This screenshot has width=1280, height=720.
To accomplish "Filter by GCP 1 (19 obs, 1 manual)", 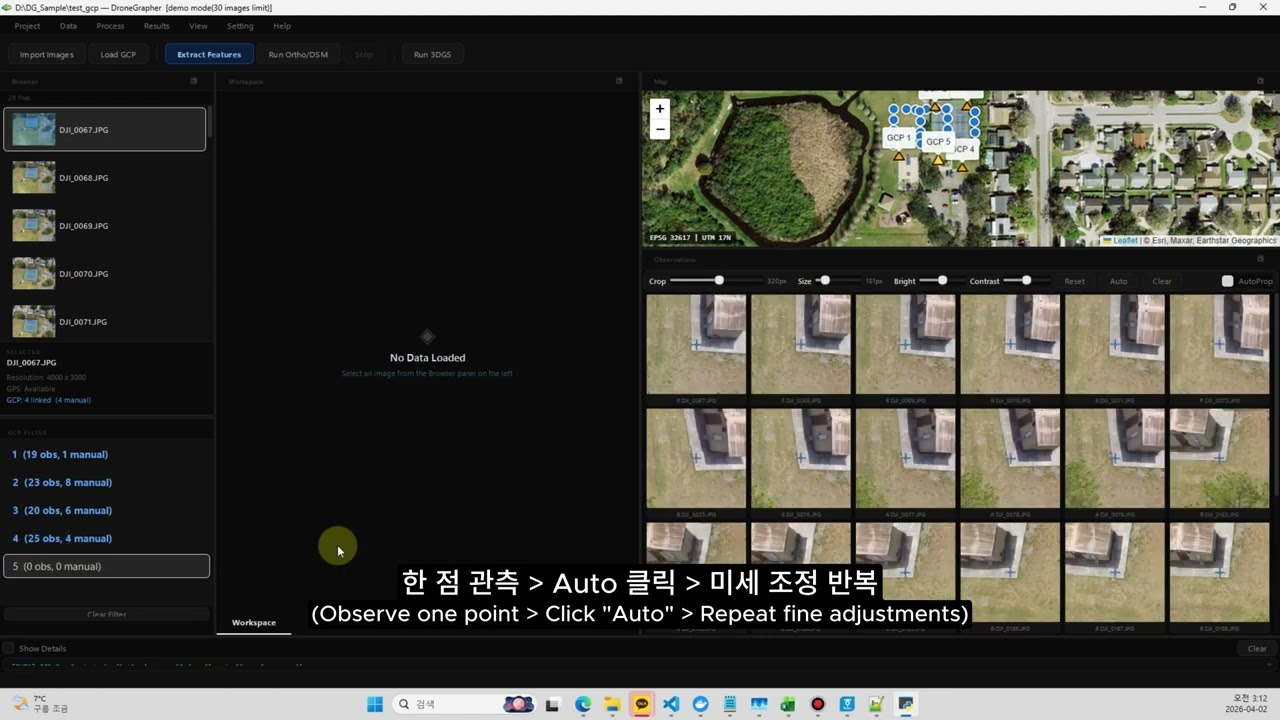I will click(x=107, y=454).
